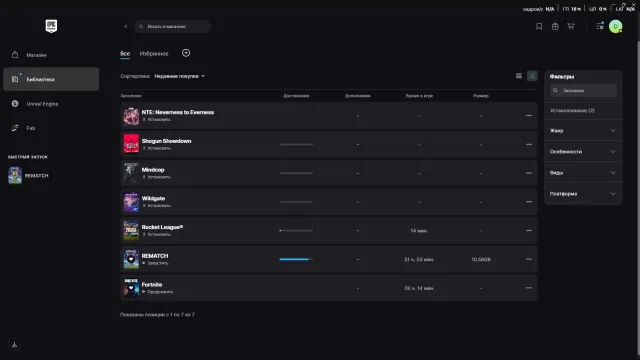The width and height of the screenshot is (640, 360).
Task: Go back with the arrow icon
Action: coord(126,27)
